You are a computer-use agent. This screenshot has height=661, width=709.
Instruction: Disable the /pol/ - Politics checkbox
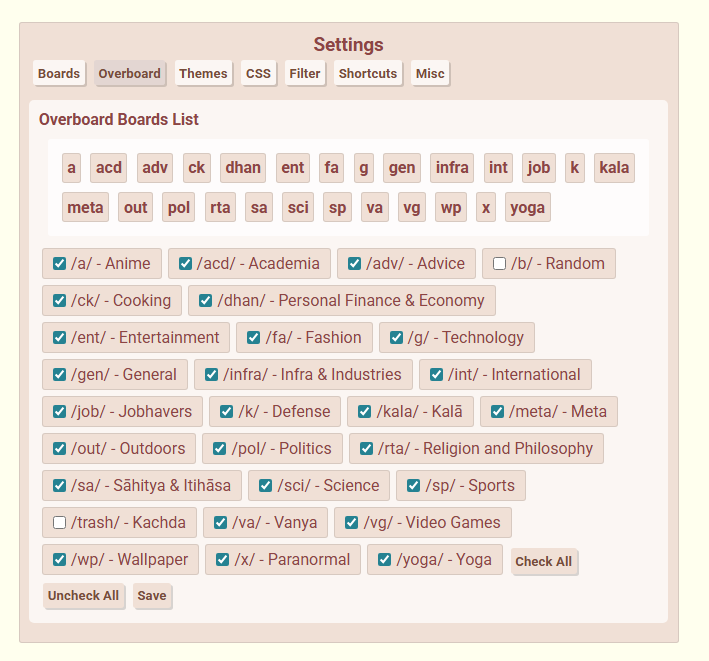click(x=221, y=449)
